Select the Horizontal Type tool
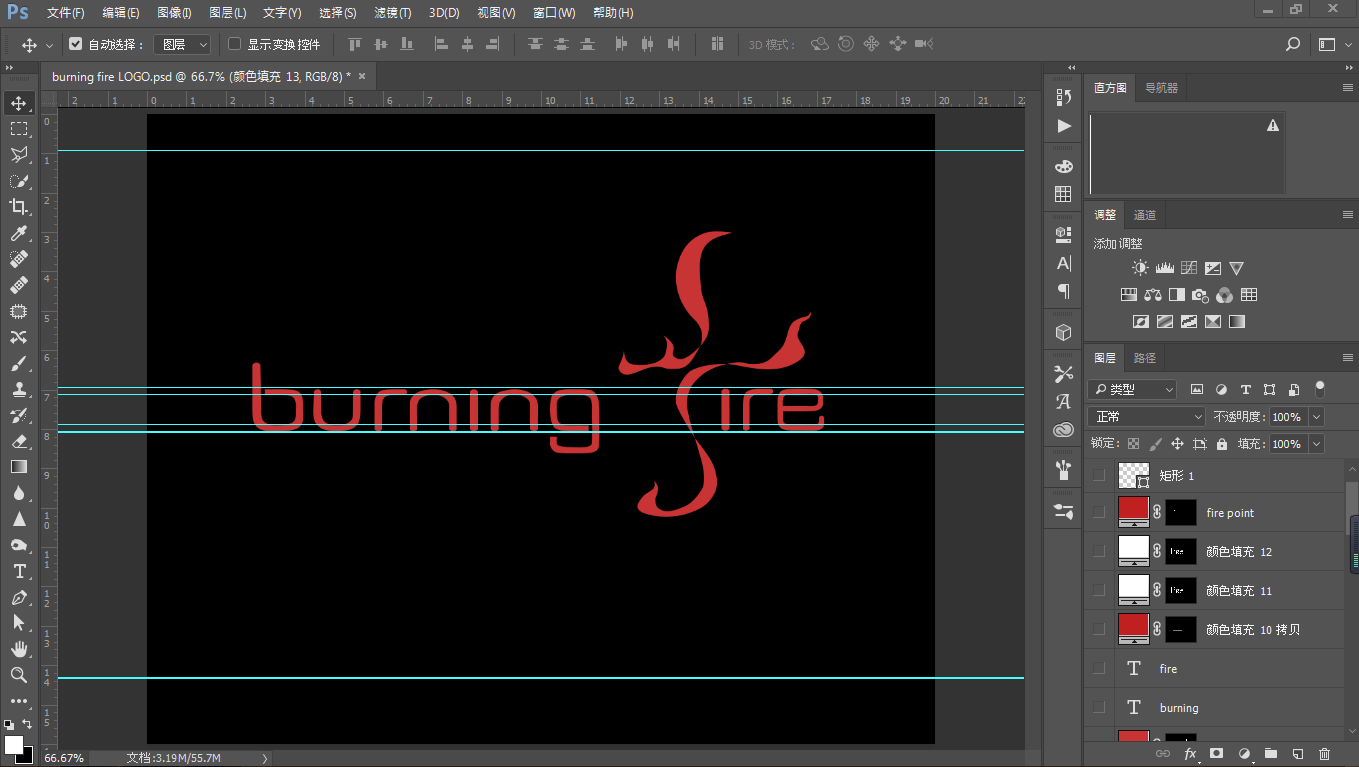 click(18, 571)
